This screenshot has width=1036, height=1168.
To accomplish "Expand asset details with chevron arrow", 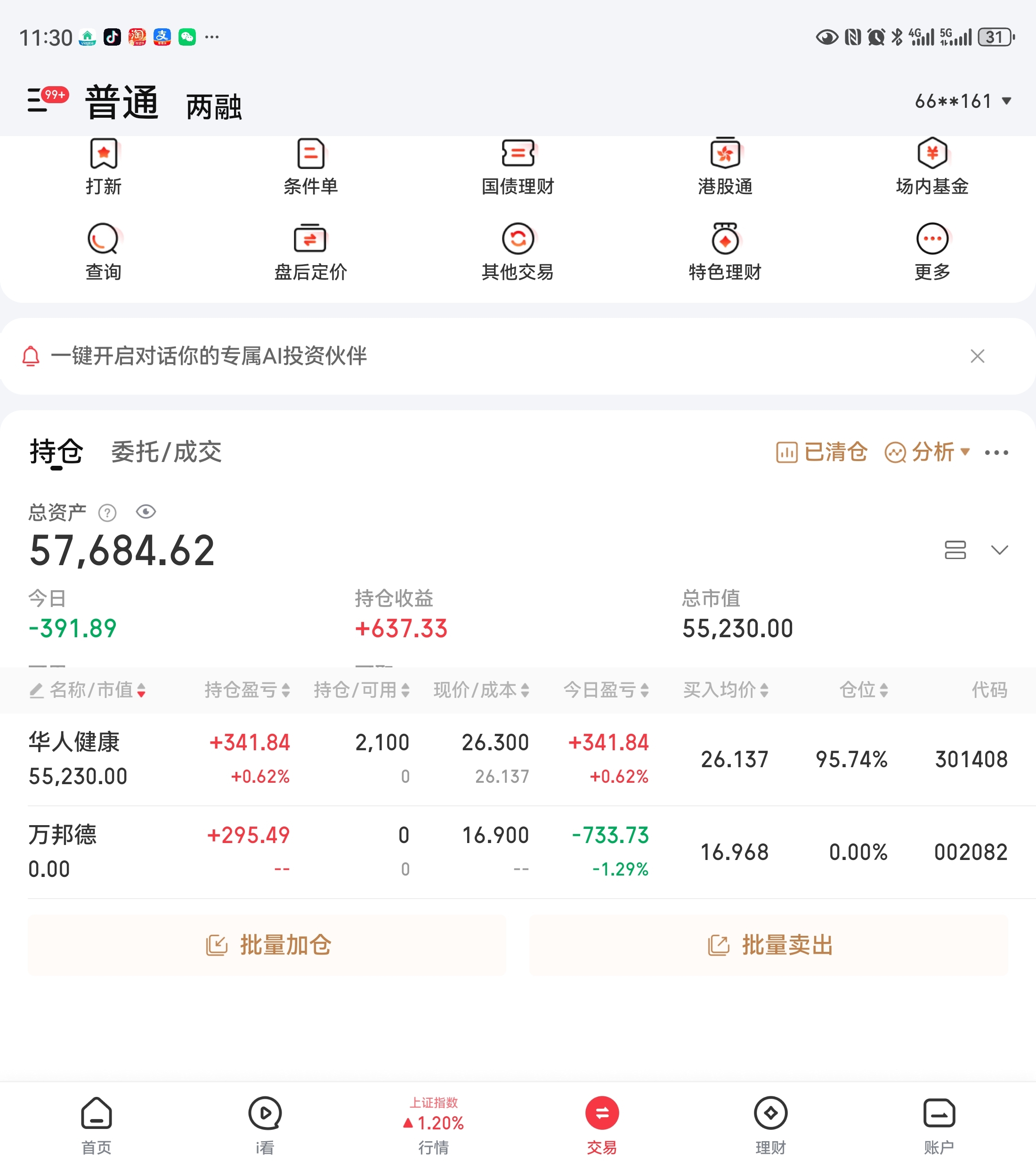I will click(x=999, y=550).
